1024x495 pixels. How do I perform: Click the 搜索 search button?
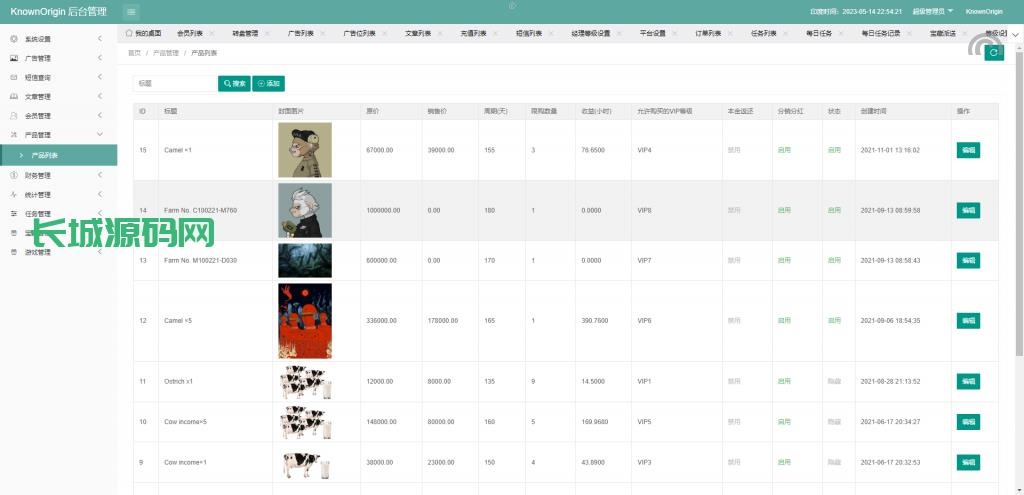(234, 84)
